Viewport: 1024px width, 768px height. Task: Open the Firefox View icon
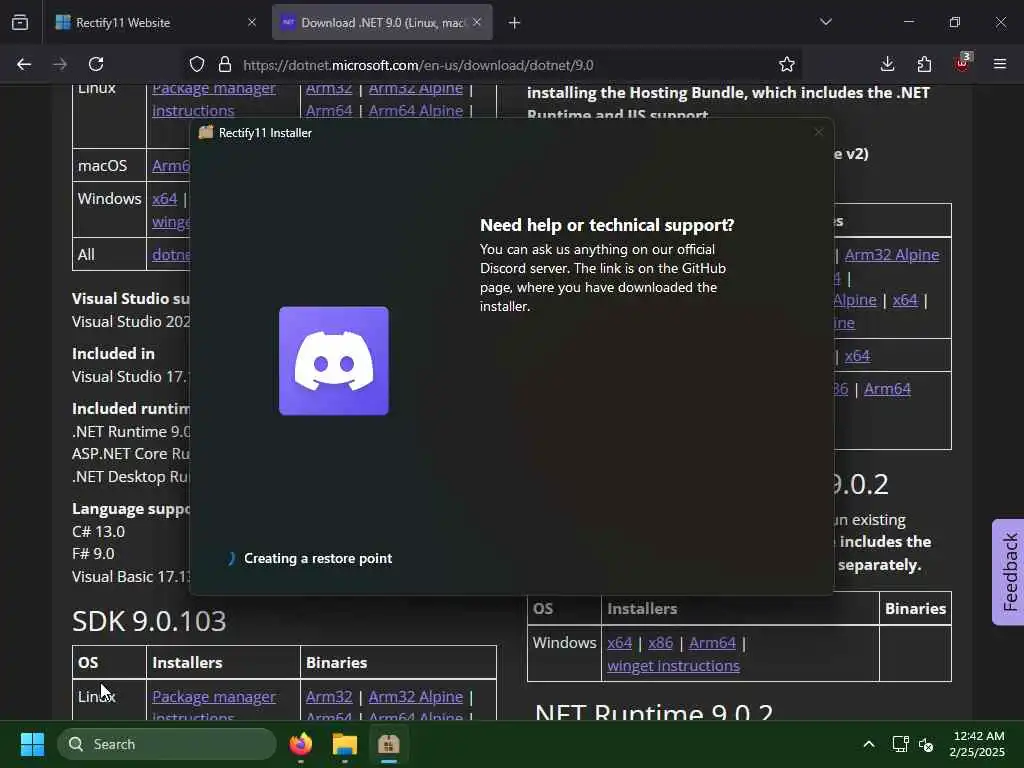pos(20,22)
